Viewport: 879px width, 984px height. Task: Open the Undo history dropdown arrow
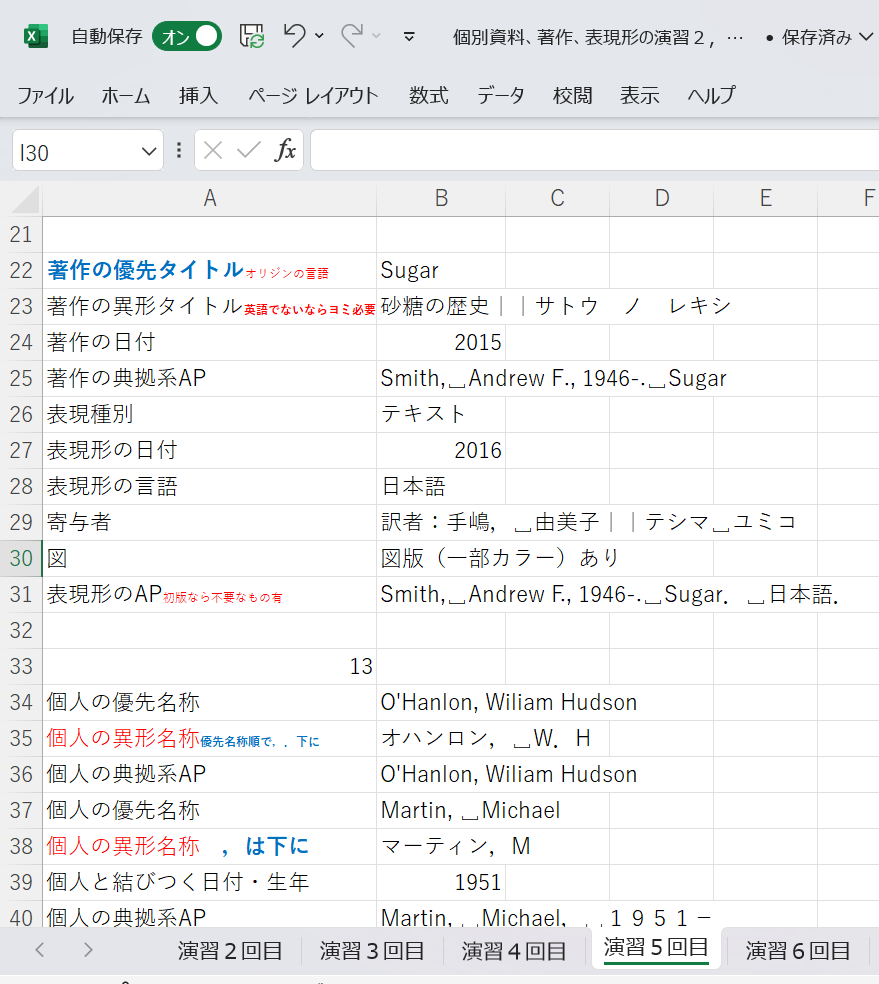(x=319, y=36)
